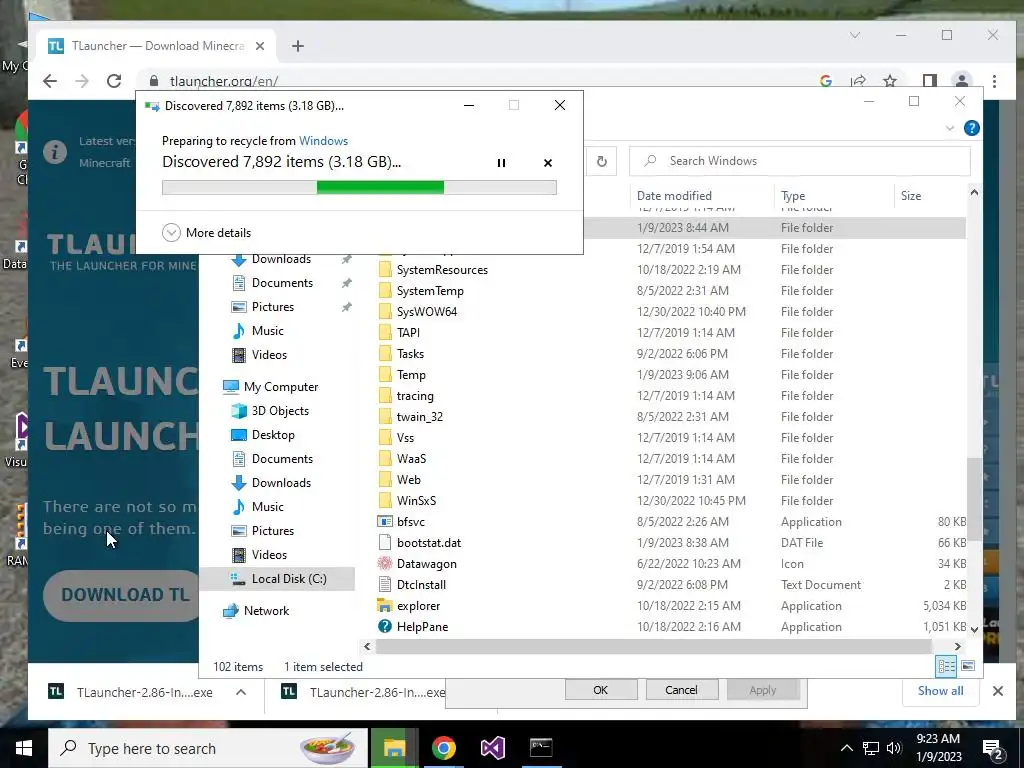Open a new Chrome tab

click(298, 46)
